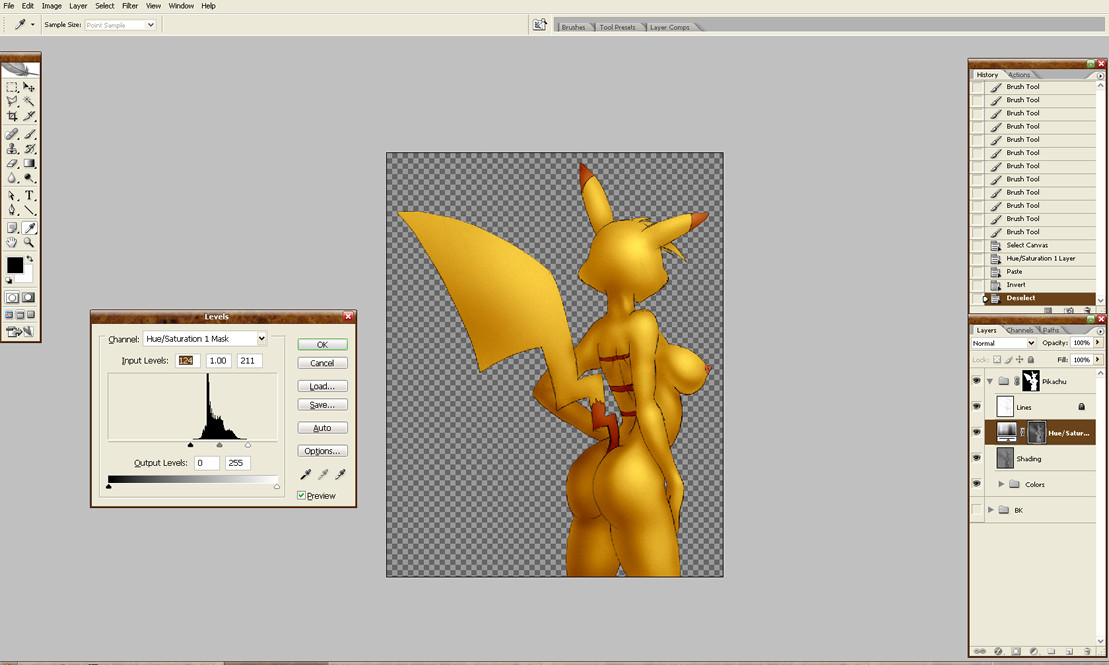Screen dimensions: 1109x665
Task: Open the Filter menu
Action: pyautogui.click(x=130, y=6)
